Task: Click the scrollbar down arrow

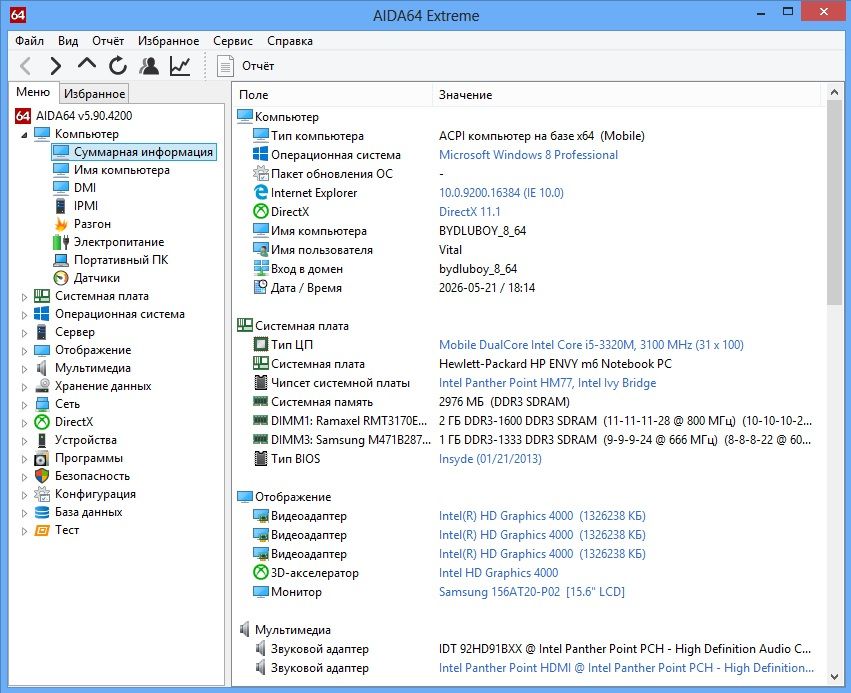Action: [x=834, y=677]
